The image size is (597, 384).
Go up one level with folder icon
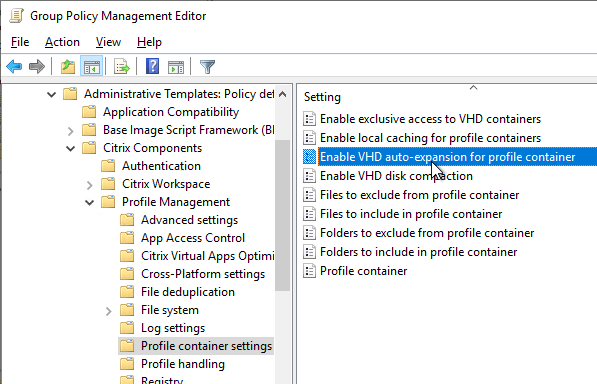click(68, 67)
